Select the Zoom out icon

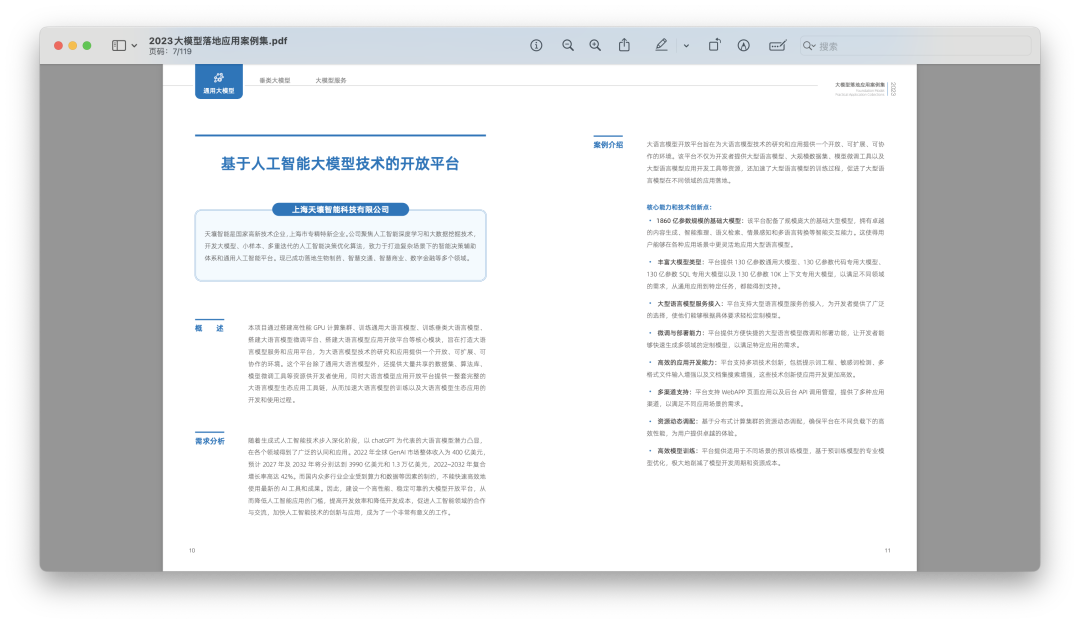[x=567, y=45]
